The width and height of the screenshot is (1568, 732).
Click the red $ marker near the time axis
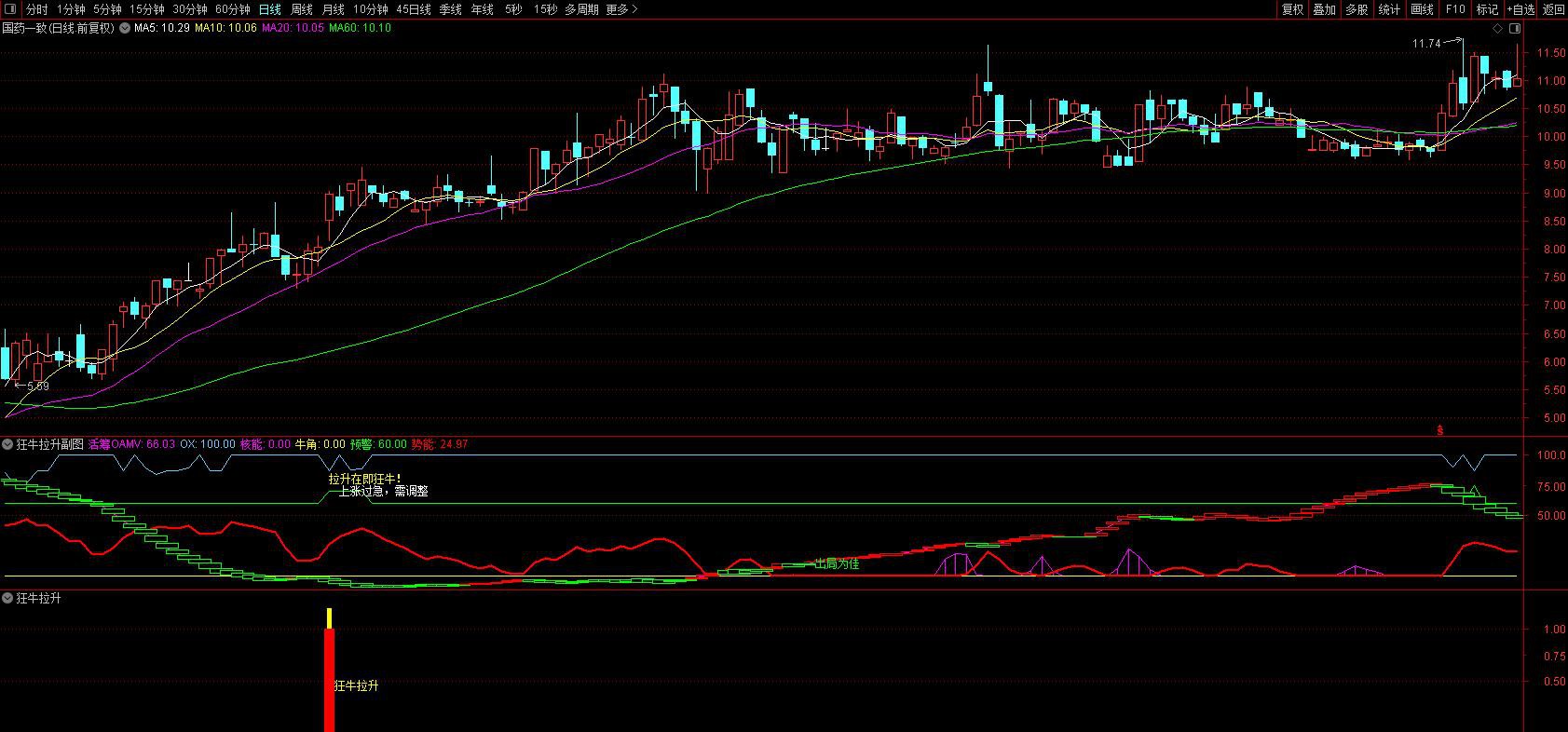1439,429
